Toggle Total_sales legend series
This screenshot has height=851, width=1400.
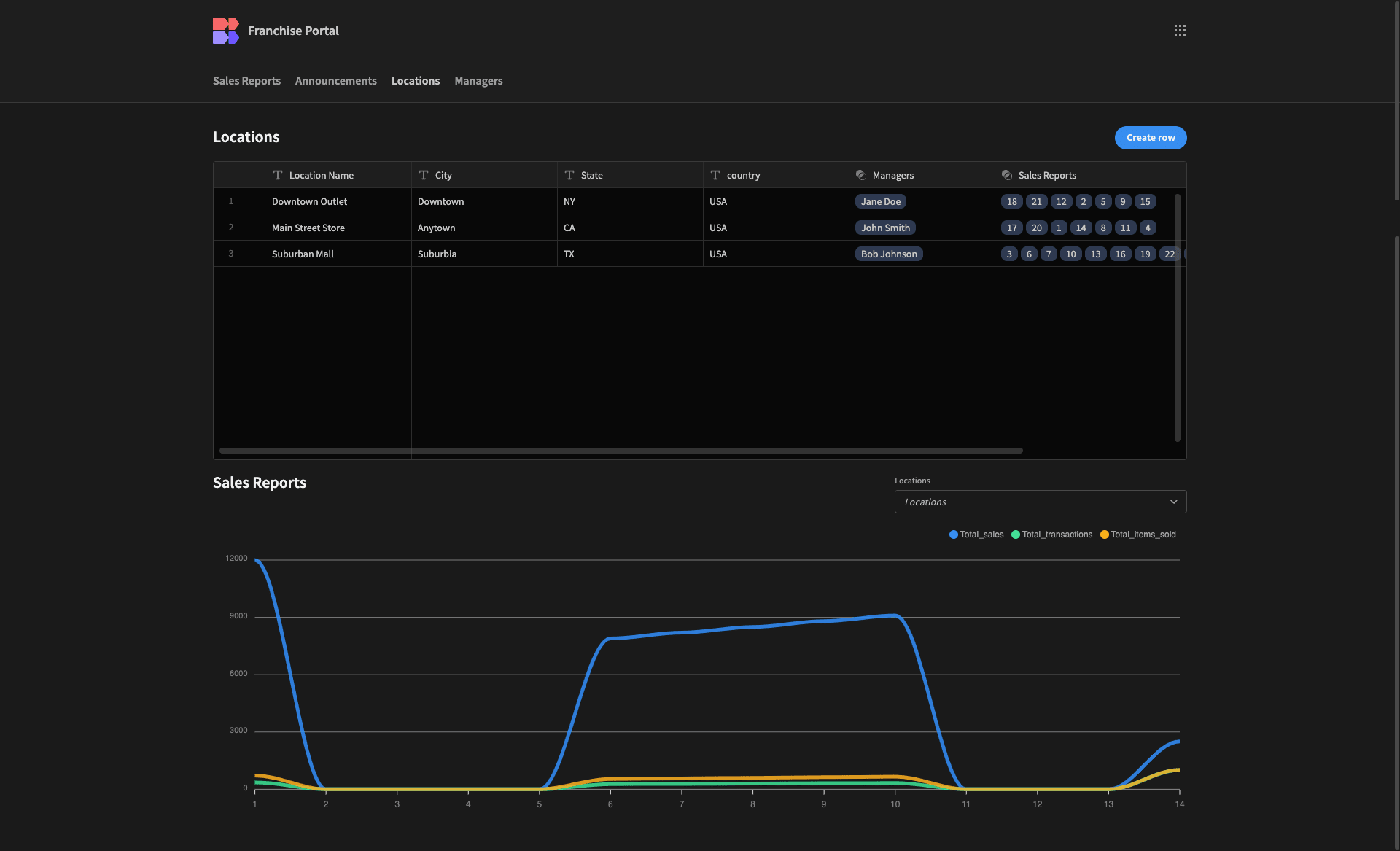point(976,535)
